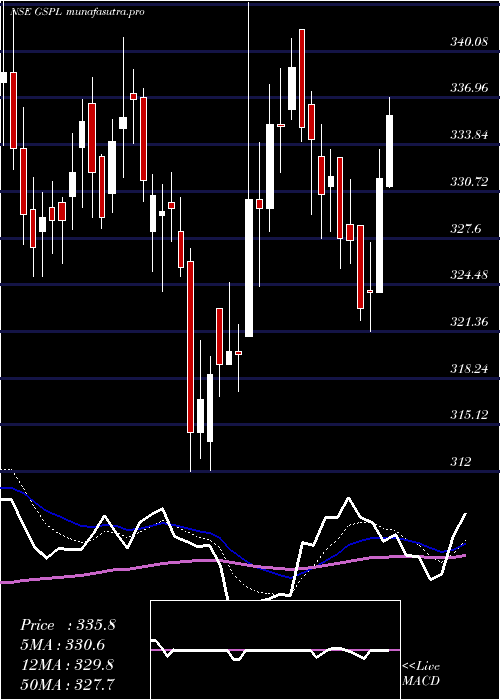Select the 315.12 price axis label
This screenshot has height=700, width=500.
click(469, 415)
